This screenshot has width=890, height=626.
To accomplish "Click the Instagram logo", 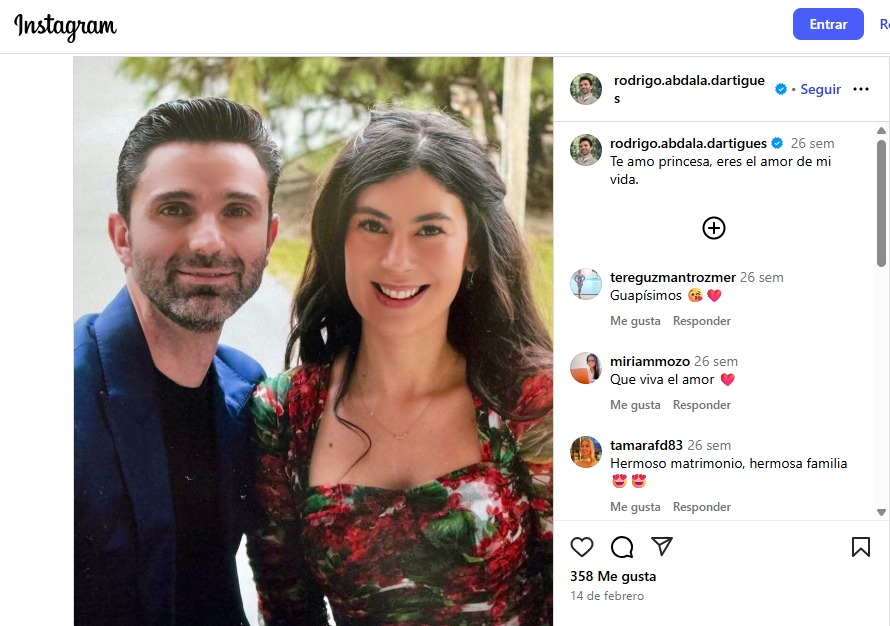I will click(x=65, y=27).
